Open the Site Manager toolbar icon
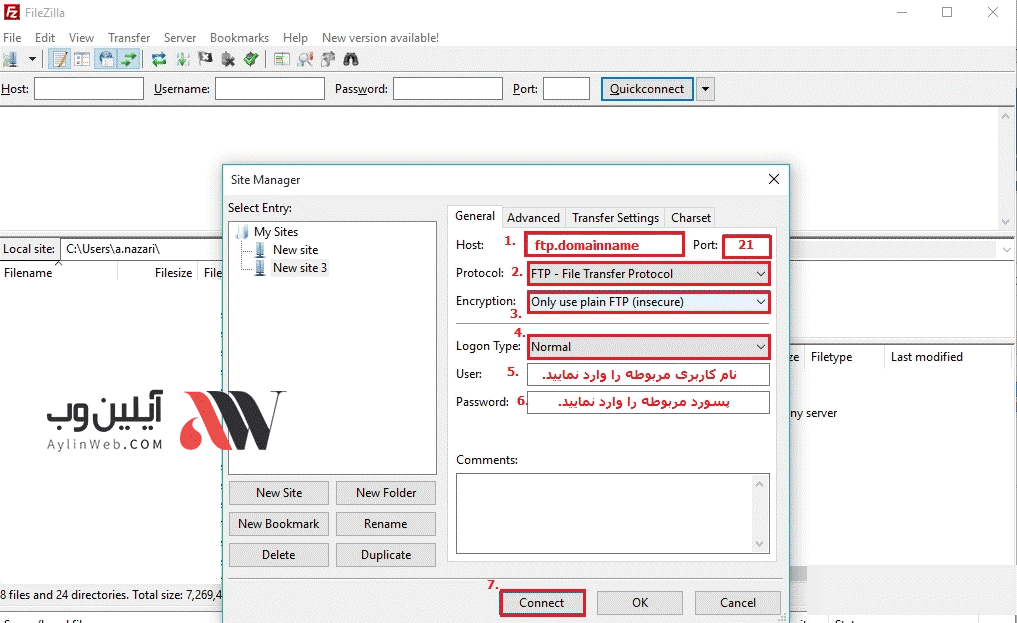 tap(10, 60)
